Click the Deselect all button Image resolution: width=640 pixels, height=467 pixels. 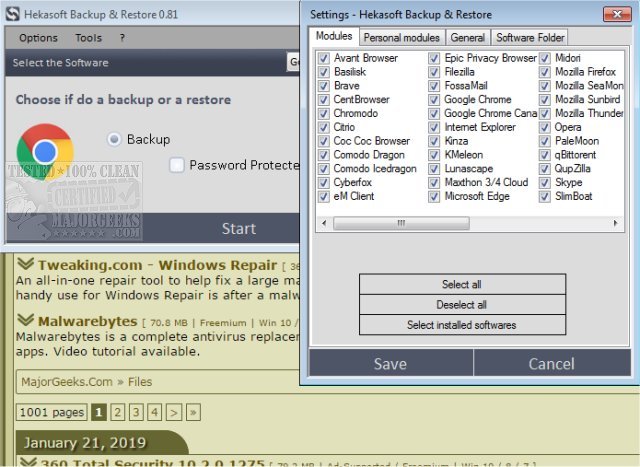(x=462, y=305)
